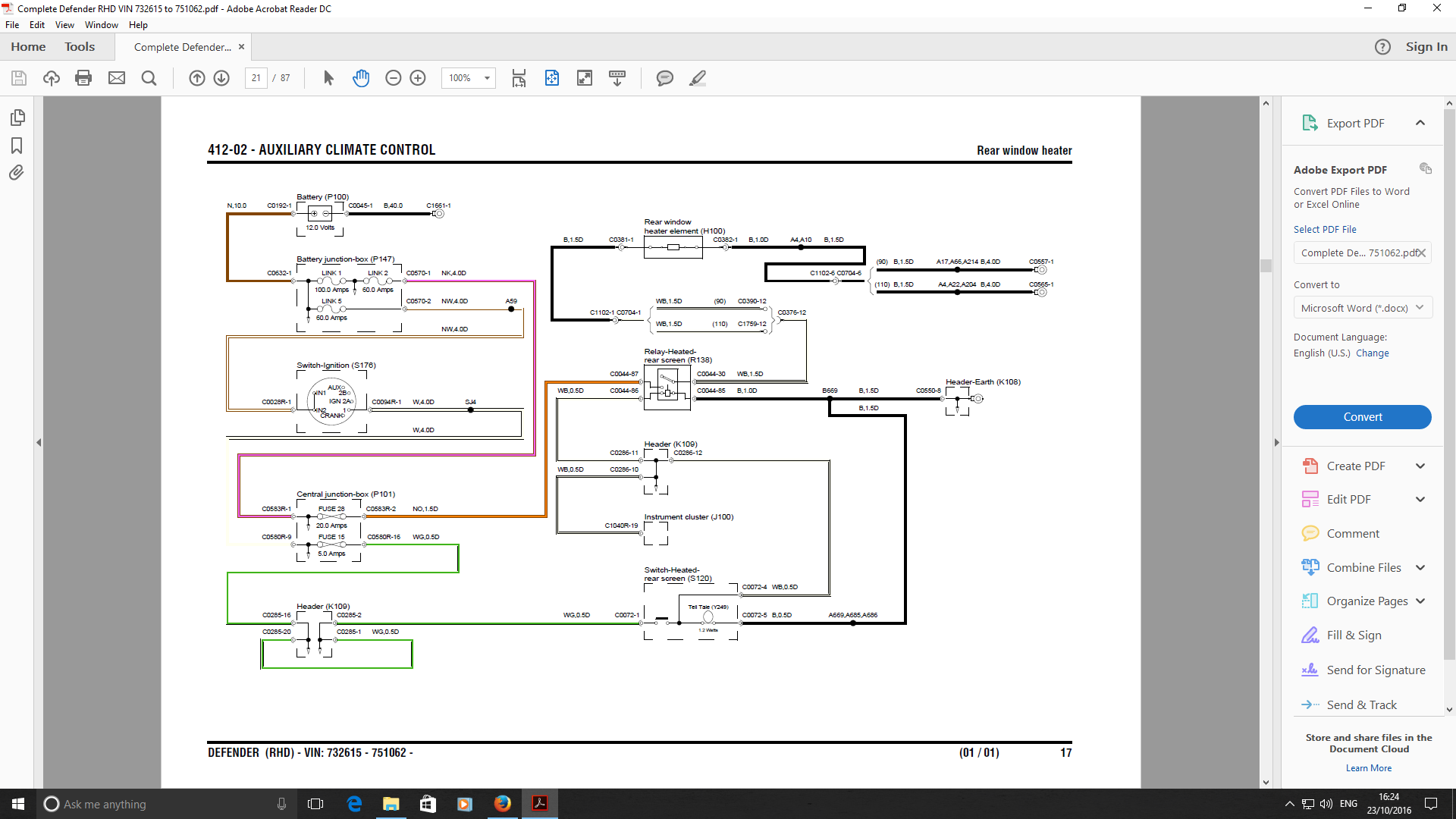The width and height of the screenshot is (1456, 819).
Task: Open the Find text search icon
Action: tap(149, 78)
